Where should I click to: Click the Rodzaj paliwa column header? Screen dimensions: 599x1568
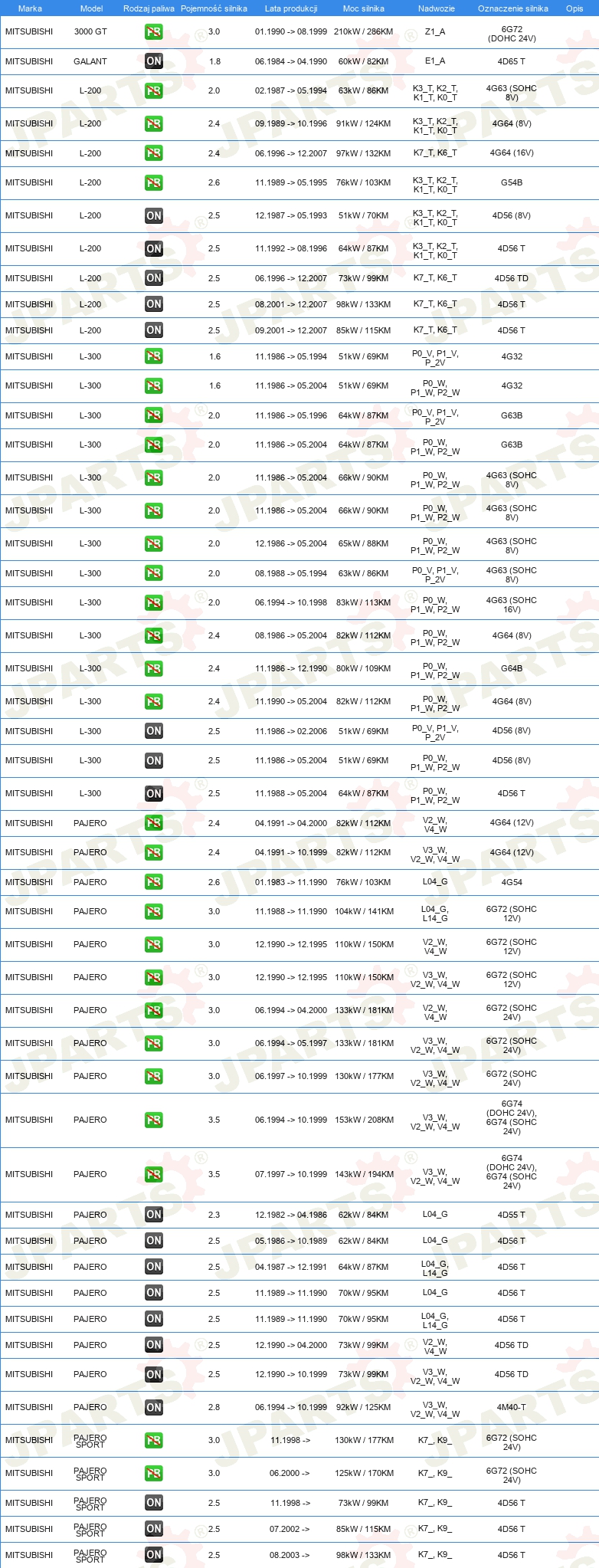[x=149, y=8]
